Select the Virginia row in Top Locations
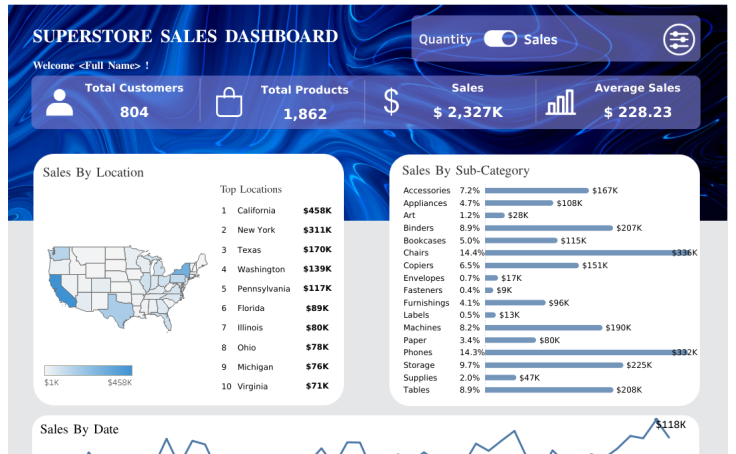736x454 pixels. 253,386
